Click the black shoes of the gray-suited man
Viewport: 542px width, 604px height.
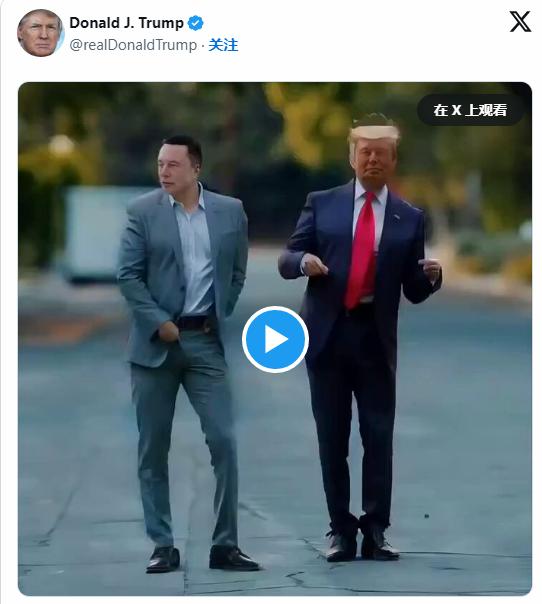coord(202,559)
